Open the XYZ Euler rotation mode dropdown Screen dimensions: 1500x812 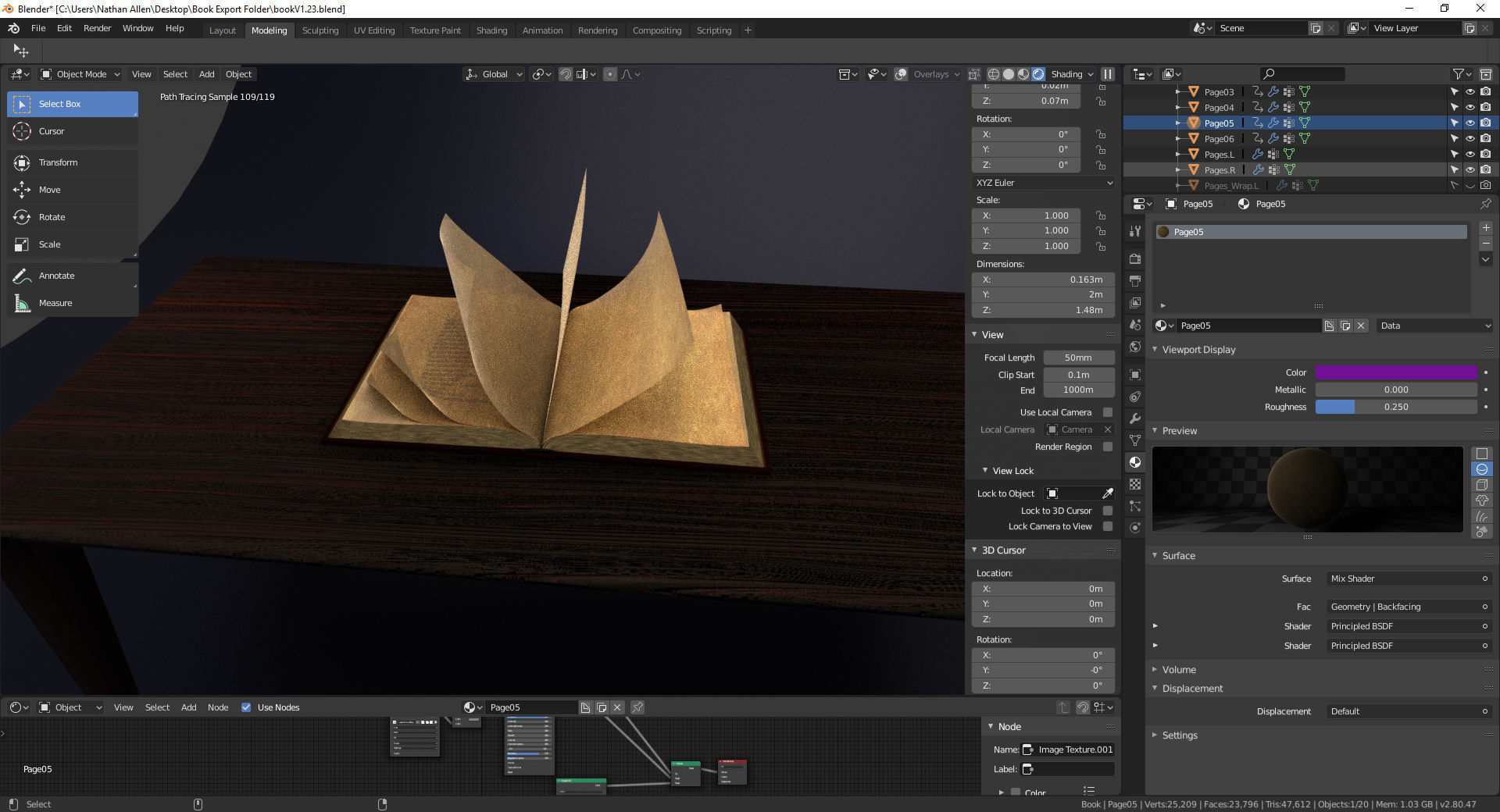tap(1043, 183)
